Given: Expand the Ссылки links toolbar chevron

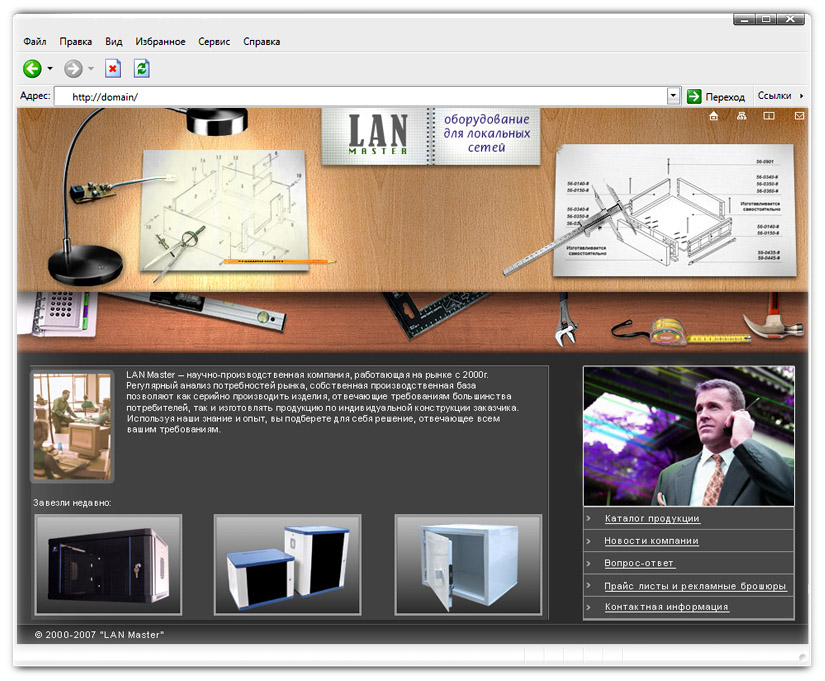Looking at the screenshot, I should pos(801,96).
